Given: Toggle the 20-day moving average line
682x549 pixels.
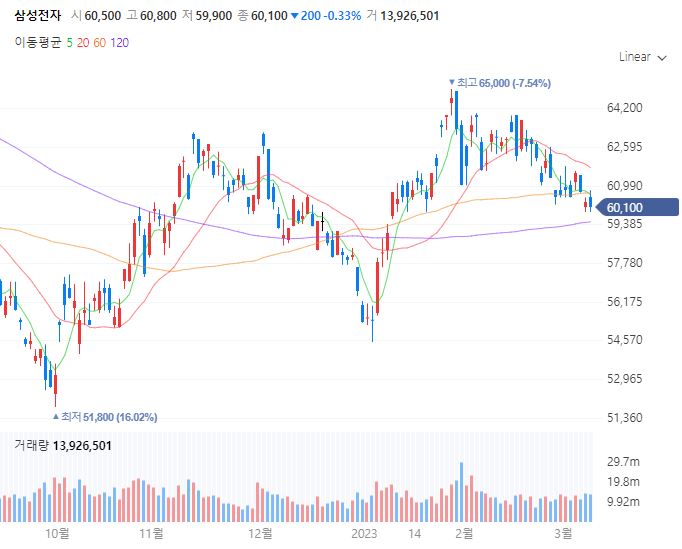Looking at the screenshot, I should tap(83, 42).
